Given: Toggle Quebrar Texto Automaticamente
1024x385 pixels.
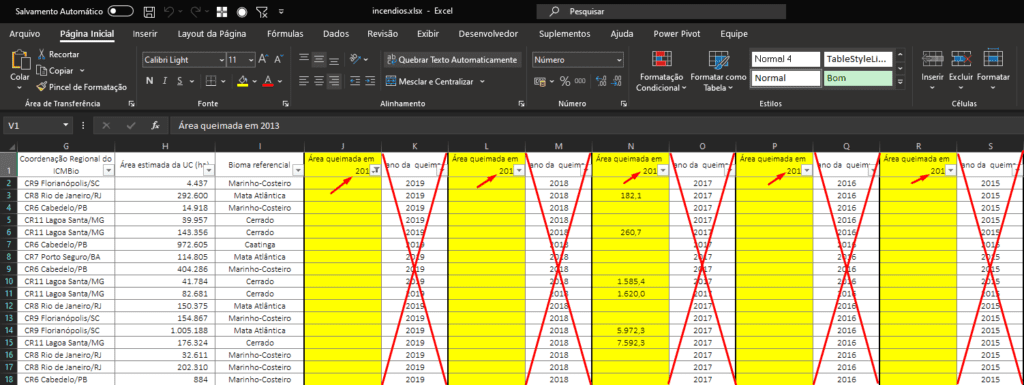Looking at the screenshot, I should (453, 59).
